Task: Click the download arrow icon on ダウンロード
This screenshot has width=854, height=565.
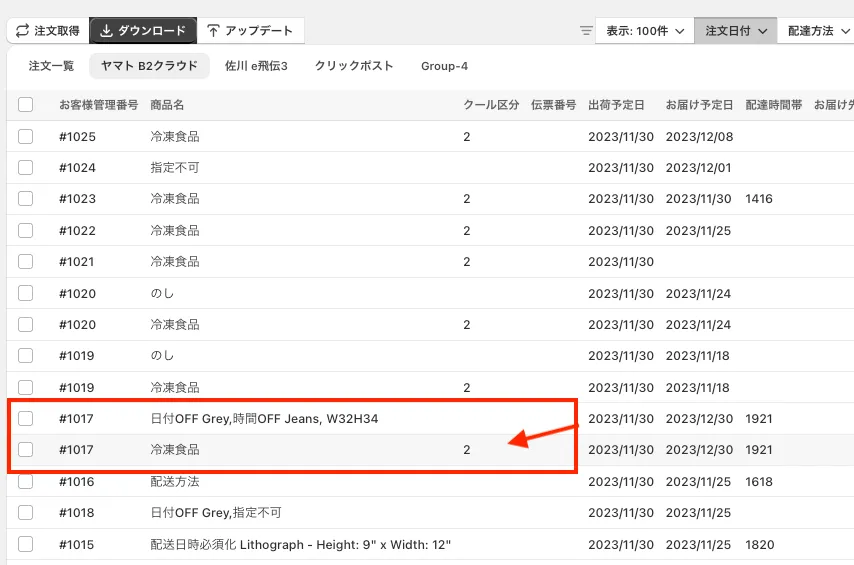Action: [x=106, y=31]
